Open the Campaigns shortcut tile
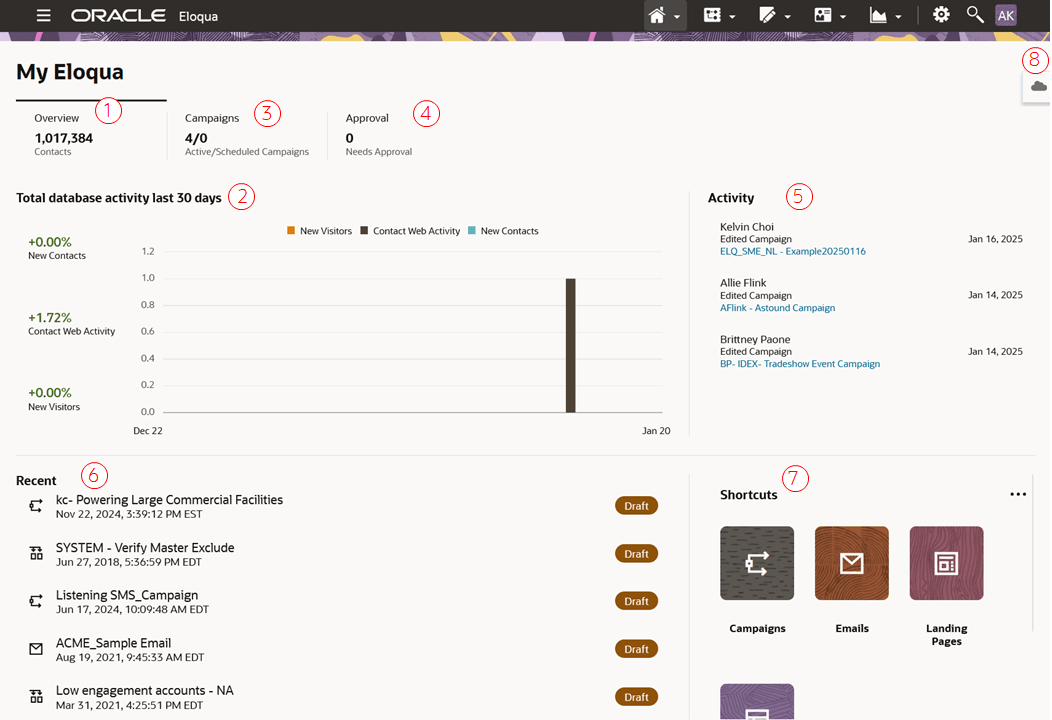 757,563
